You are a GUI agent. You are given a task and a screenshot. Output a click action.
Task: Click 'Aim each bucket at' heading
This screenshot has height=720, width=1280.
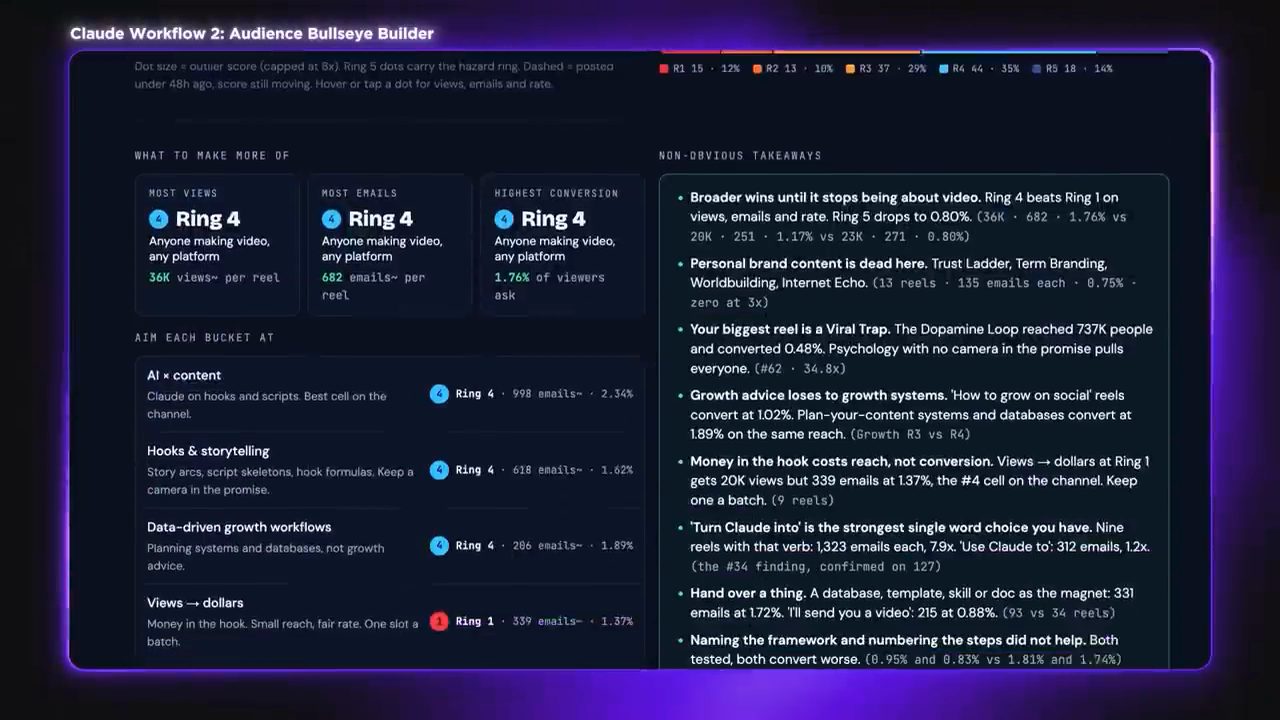[204, 338]
